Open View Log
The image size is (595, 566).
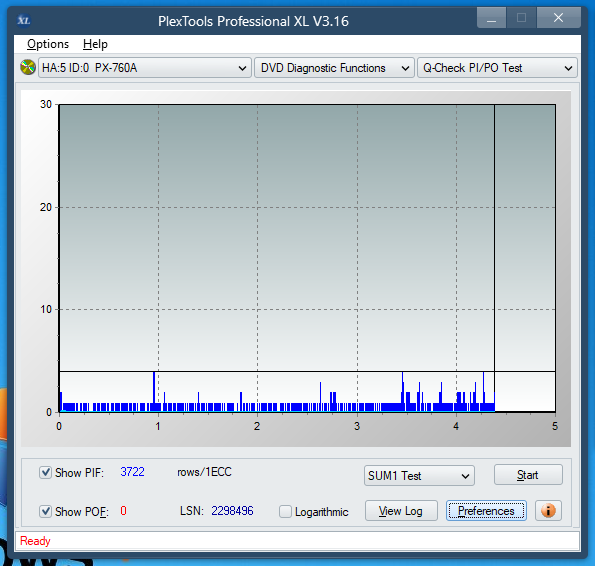(401, 511)
